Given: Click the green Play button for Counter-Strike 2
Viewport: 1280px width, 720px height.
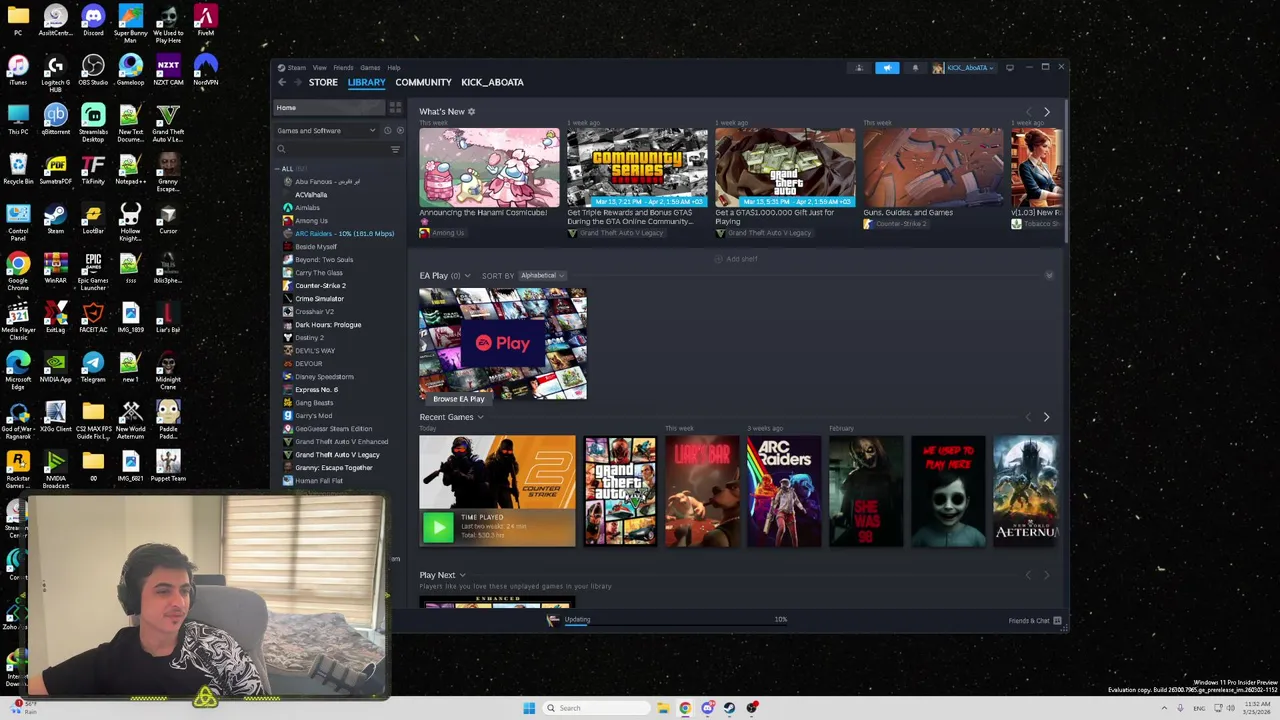Looking at the screenshot, I should (x=437, y=528).
